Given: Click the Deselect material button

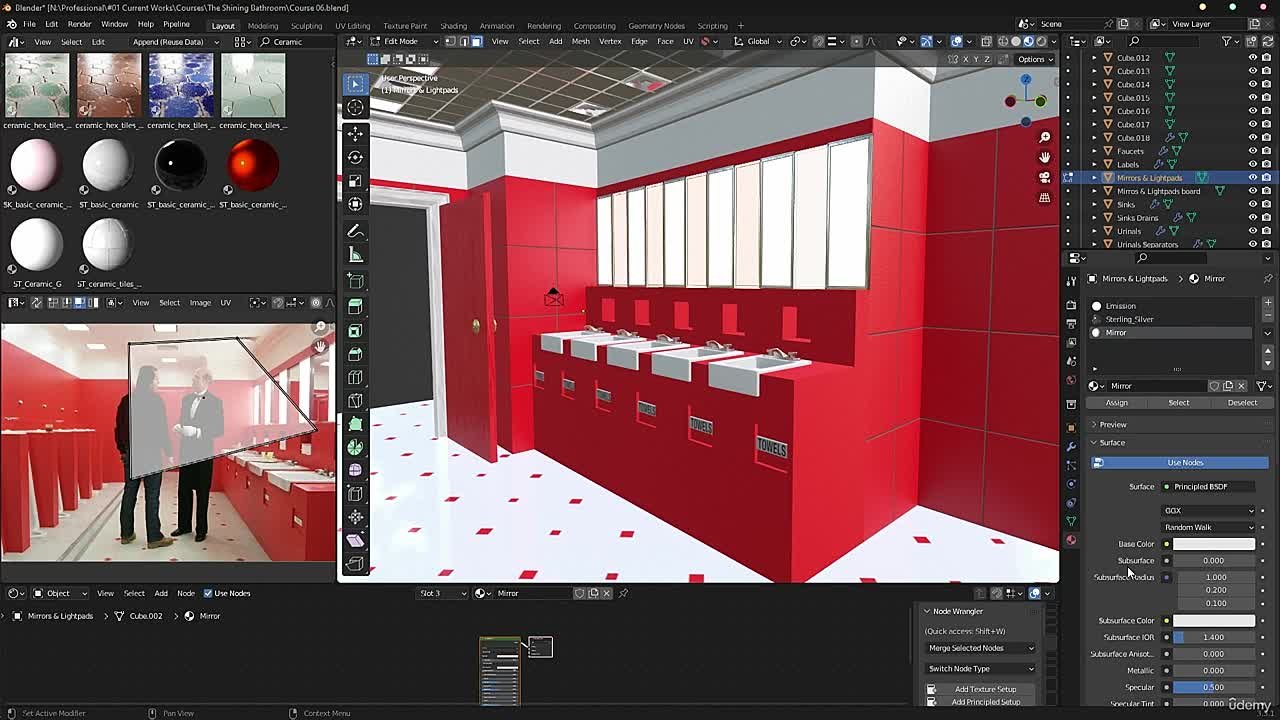Looking at the screenshot, I should (1242, 403).
